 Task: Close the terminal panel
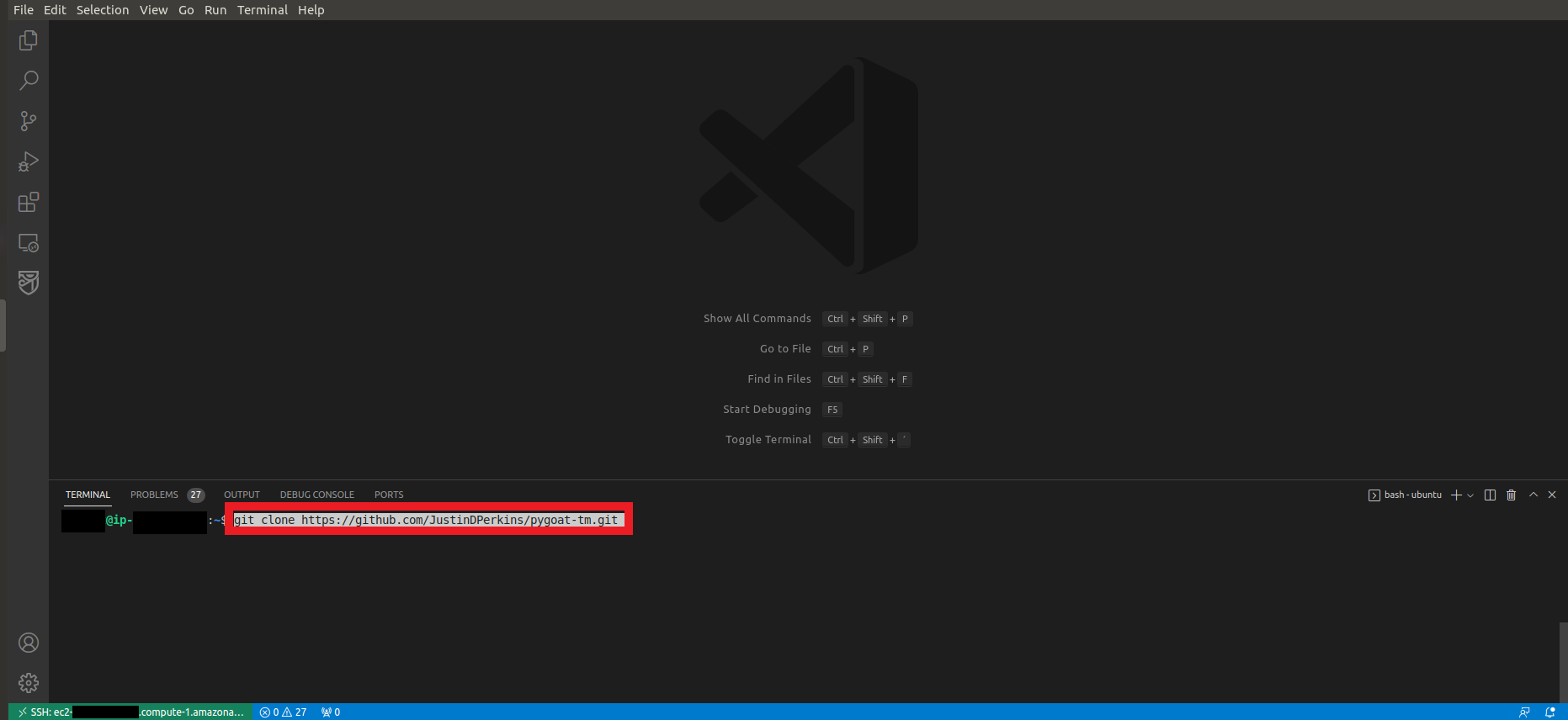pyautogui.click(x=1552, y=495)
